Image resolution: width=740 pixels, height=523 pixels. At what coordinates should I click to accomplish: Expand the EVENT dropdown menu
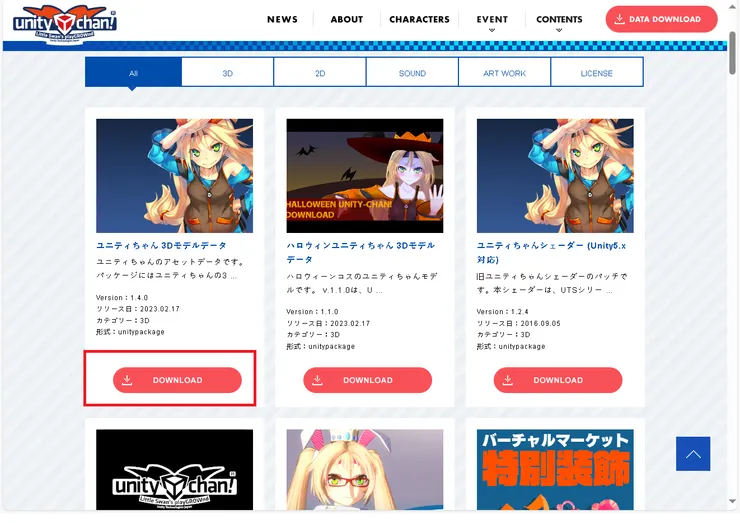492,21
